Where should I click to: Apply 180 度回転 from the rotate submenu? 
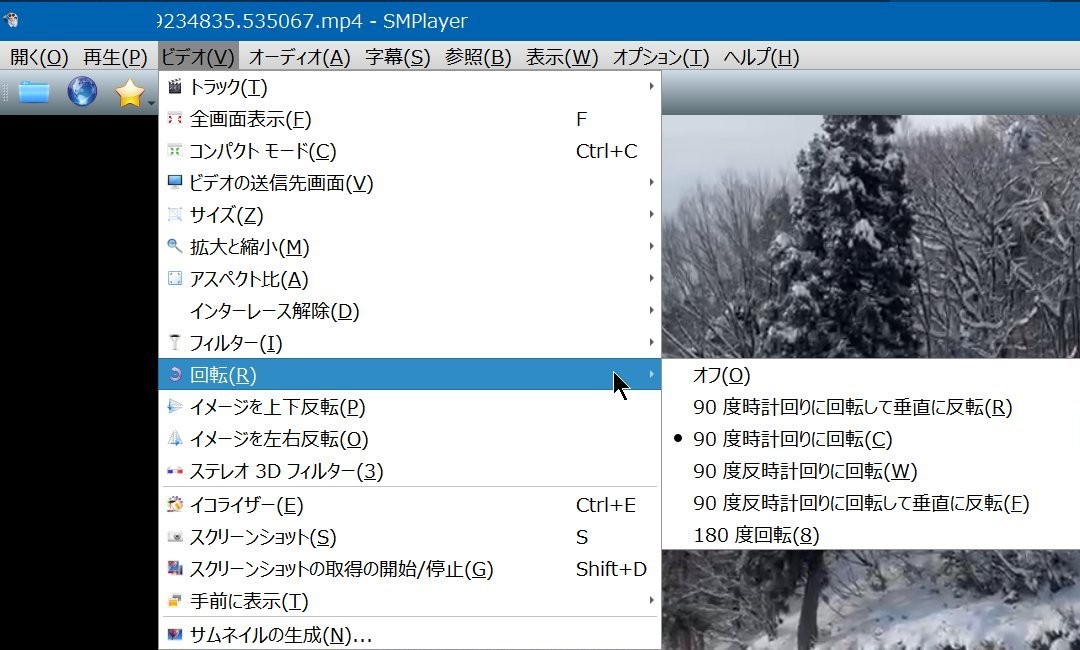(755, 535)
